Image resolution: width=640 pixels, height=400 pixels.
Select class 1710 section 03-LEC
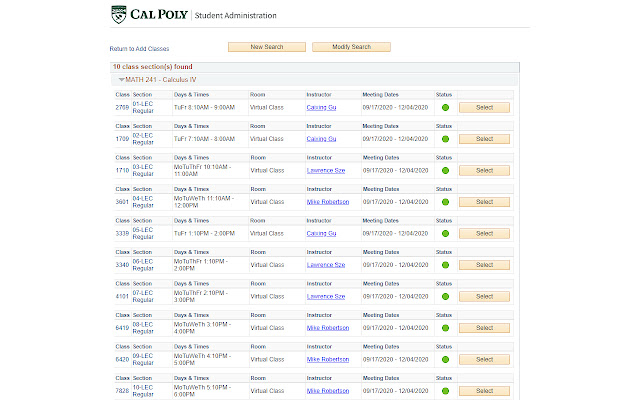tap(484, 171)
